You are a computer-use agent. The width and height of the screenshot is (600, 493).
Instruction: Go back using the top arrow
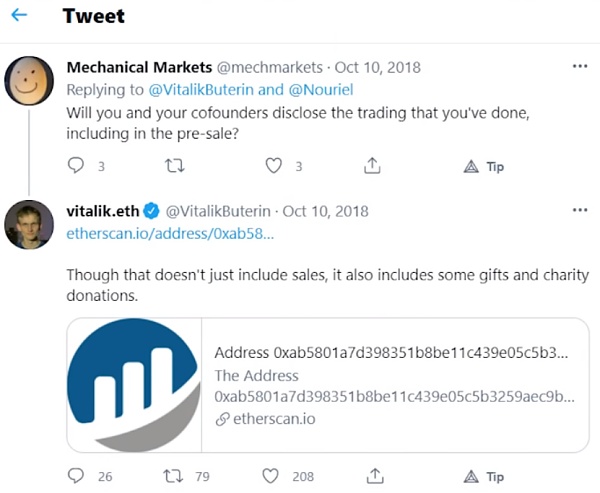pyautogui.click(x=20, y=16)
